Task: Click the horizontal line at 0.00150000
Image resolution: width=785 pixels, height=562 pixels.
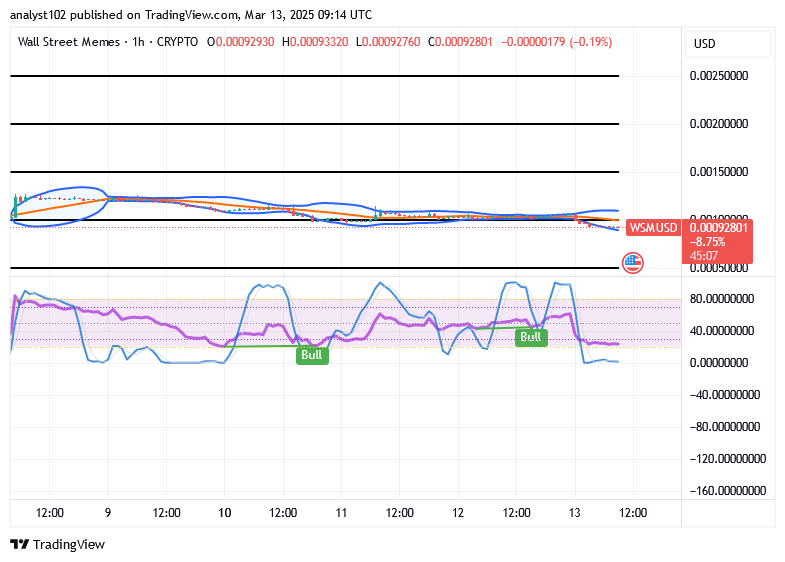Action: [314, 172]
